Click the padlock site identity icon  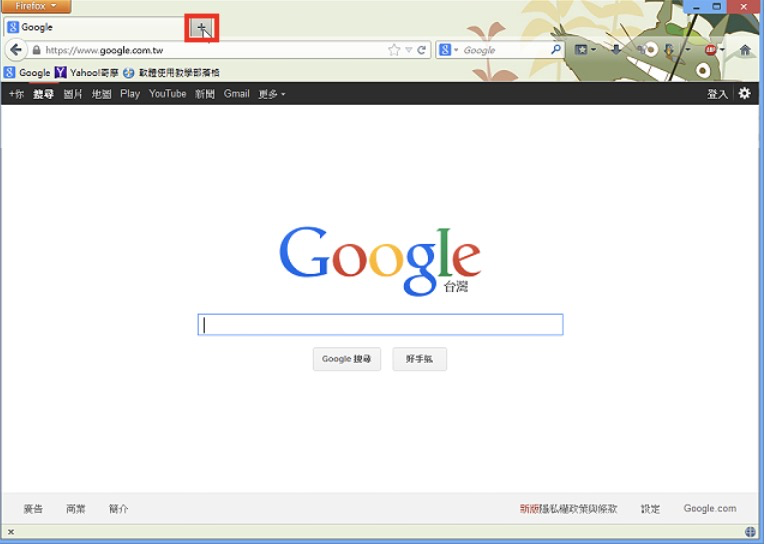[x=36, y=50]
